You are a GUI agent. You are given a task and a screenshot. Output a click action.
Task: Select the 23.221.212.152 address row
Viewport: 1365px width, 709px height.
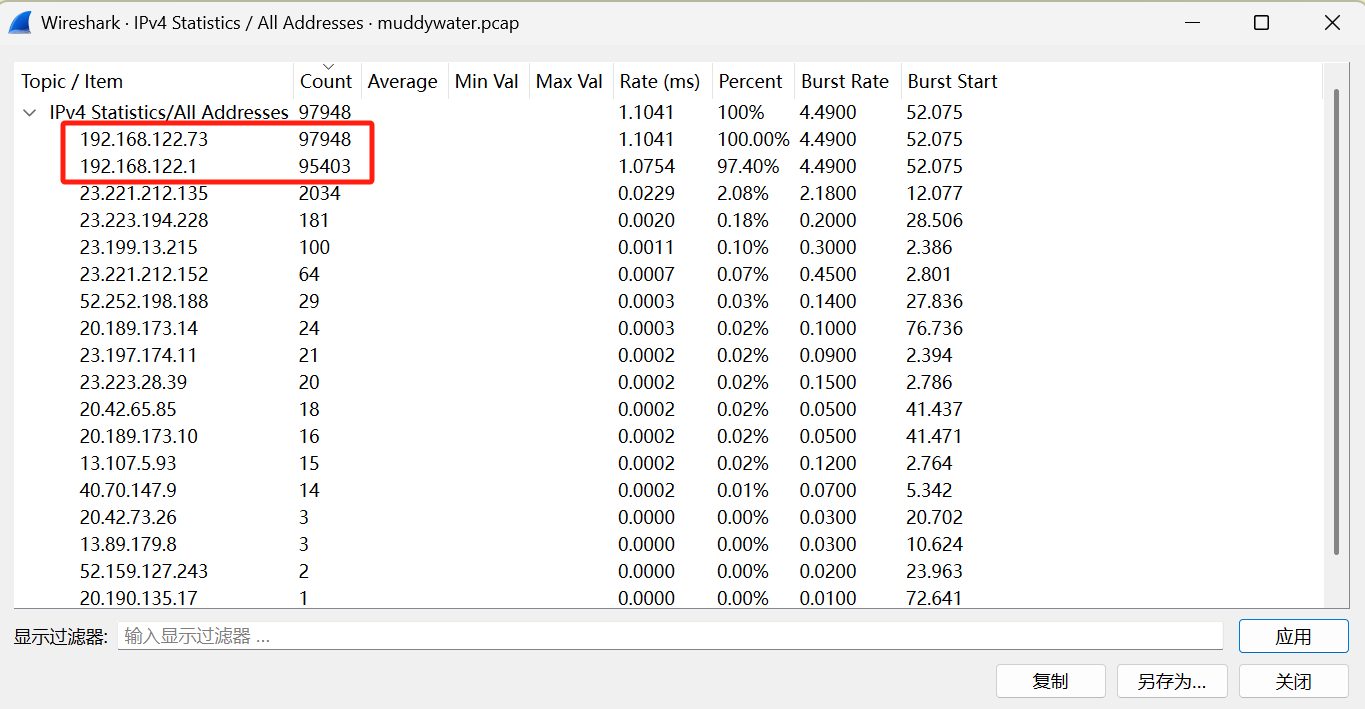[668, 274]
